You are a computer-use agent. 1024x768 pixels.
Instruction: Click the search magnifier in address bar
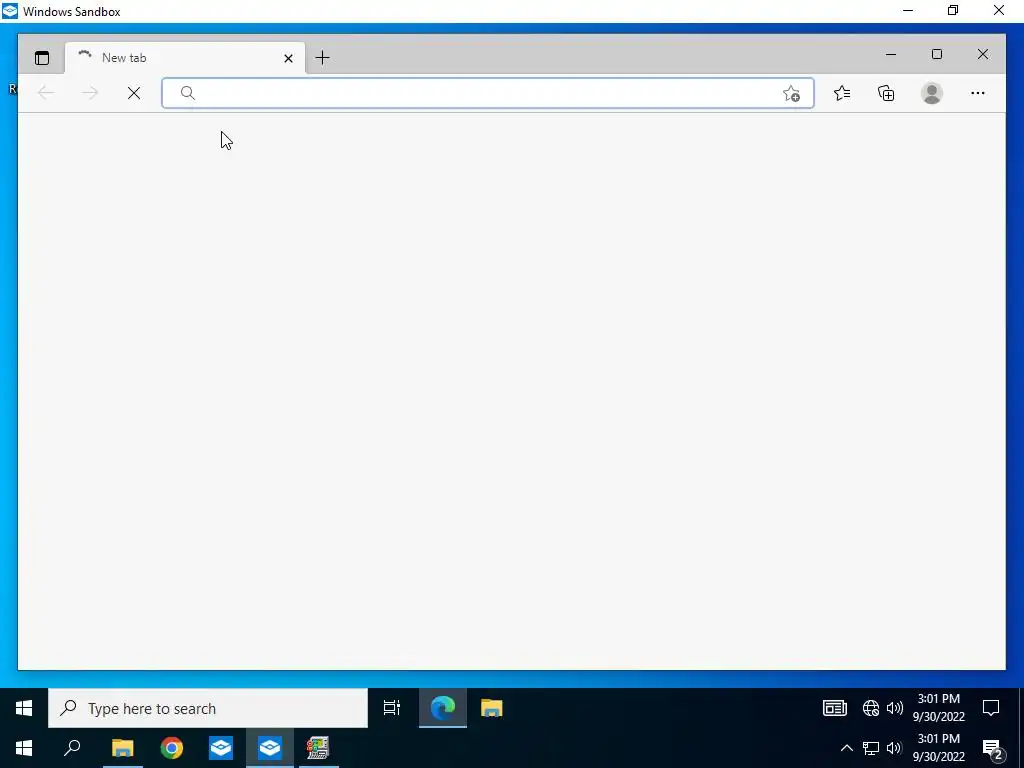(187, 93)
